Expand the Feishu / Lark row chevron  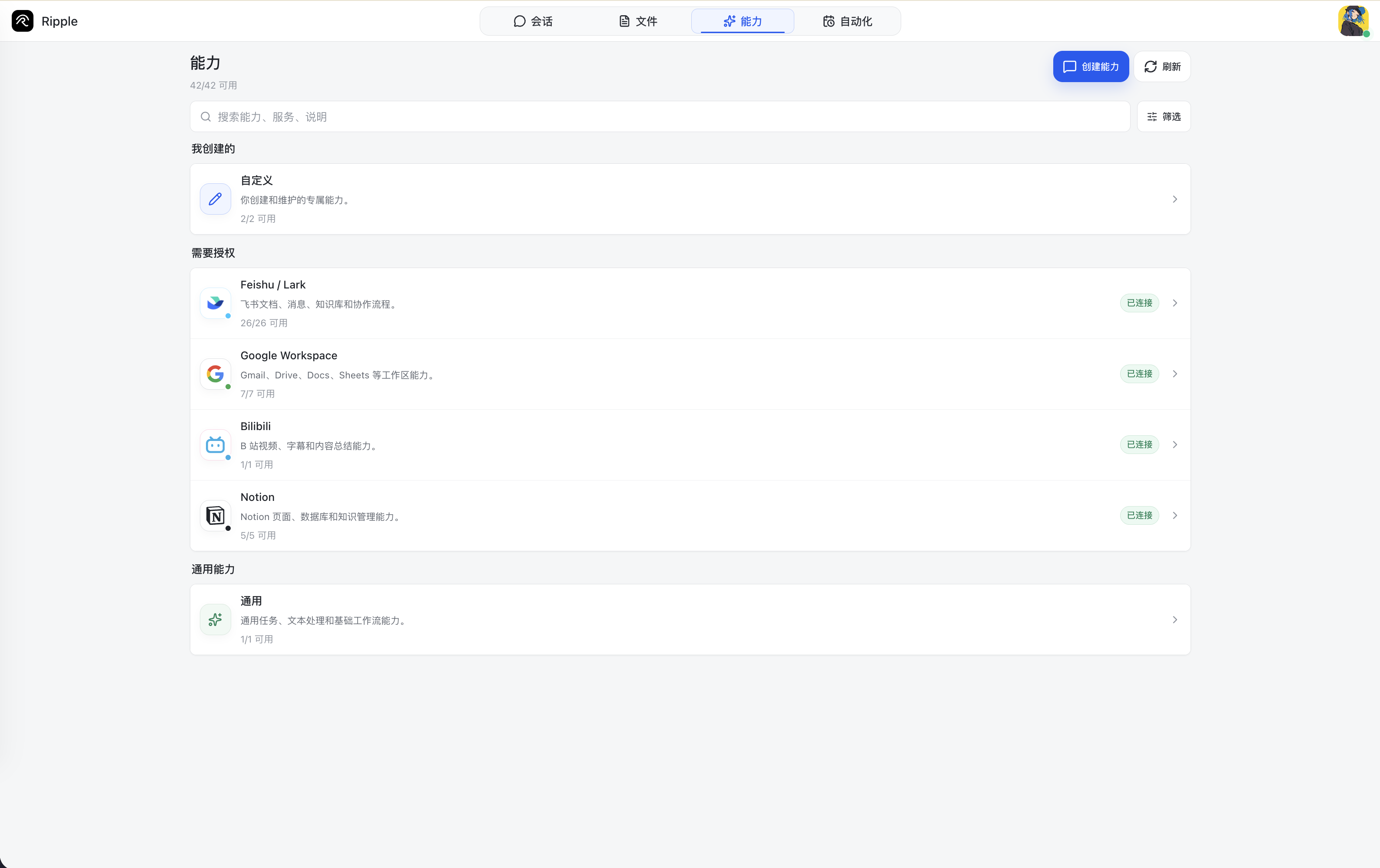(x=1175, y=303)
